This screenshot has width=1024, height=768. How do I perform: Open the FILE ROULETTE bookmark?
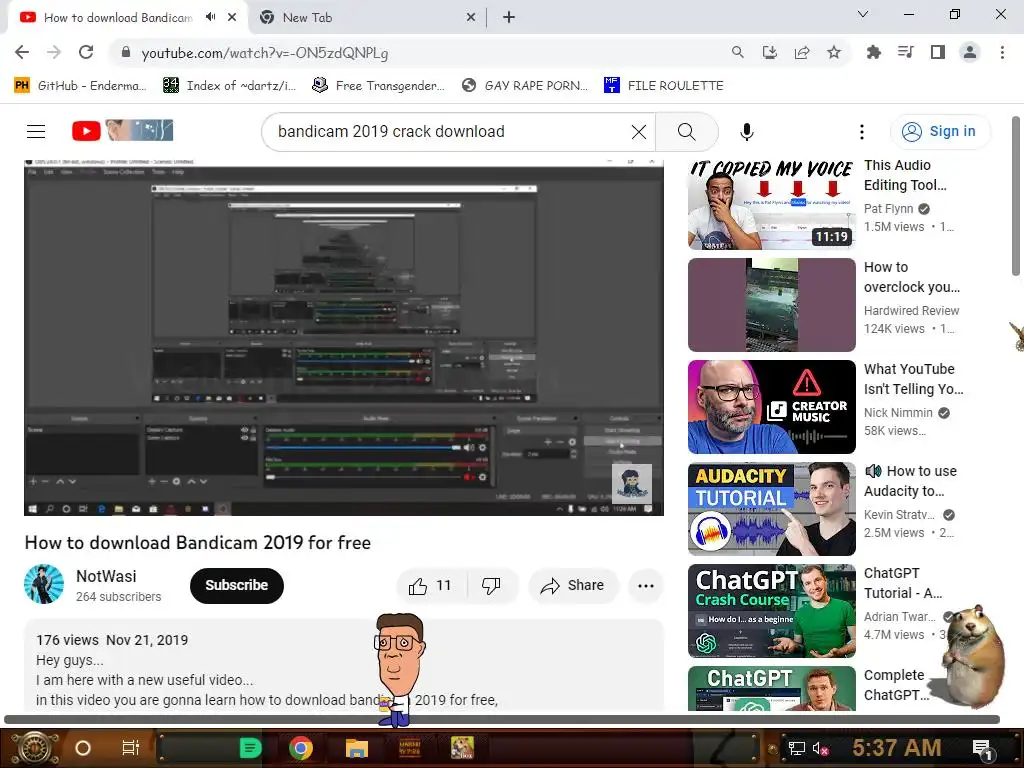pyautogui.click(x=664, y=86)
